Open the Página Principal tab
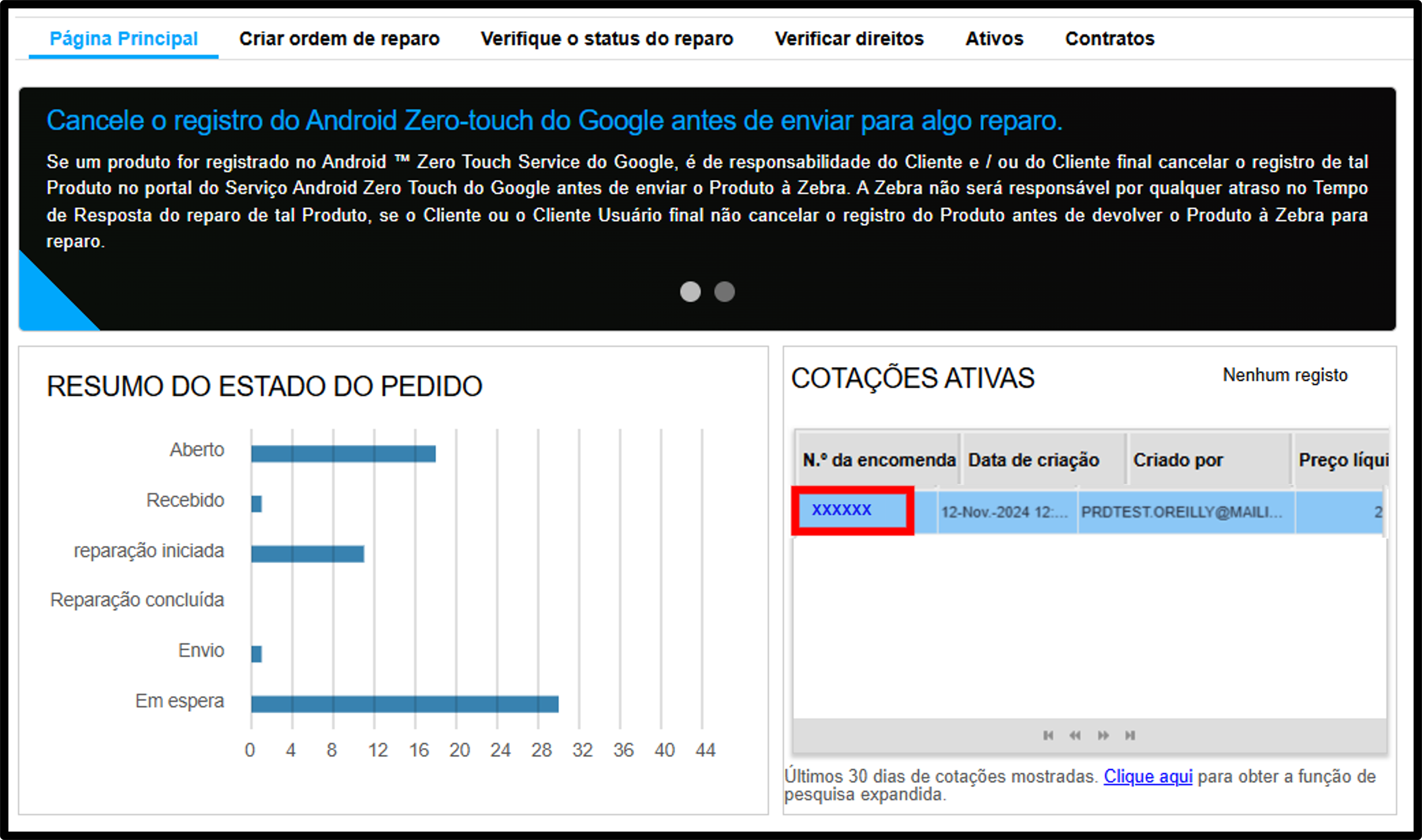Viewport: 1422px width, 840px height. pos(124,39)
